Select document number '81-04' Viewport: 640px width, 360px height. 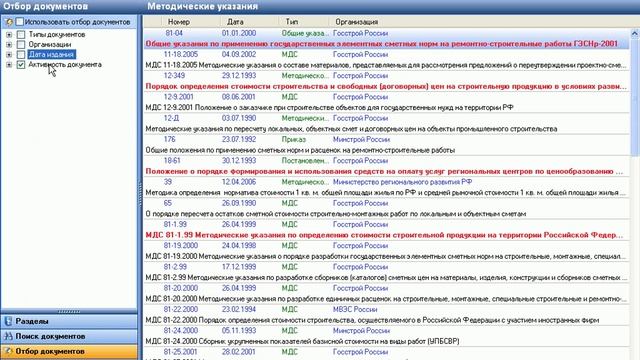pyautogui.click(x=174, y=33)
